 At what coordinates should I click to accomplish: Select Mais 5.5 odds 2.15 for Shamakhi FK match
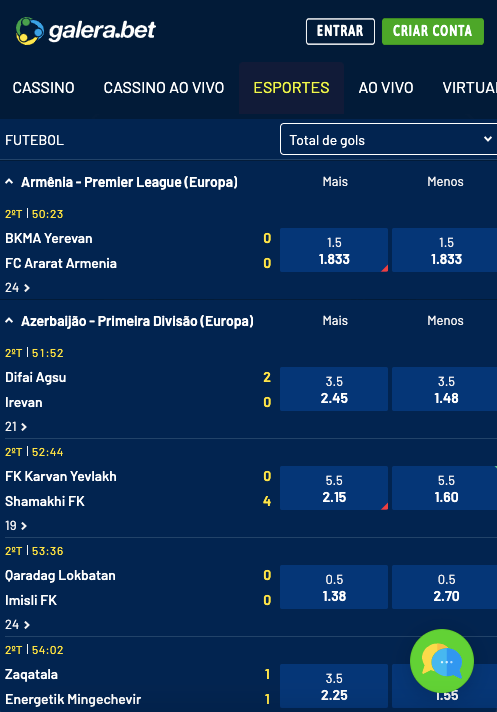coord(334,488)
